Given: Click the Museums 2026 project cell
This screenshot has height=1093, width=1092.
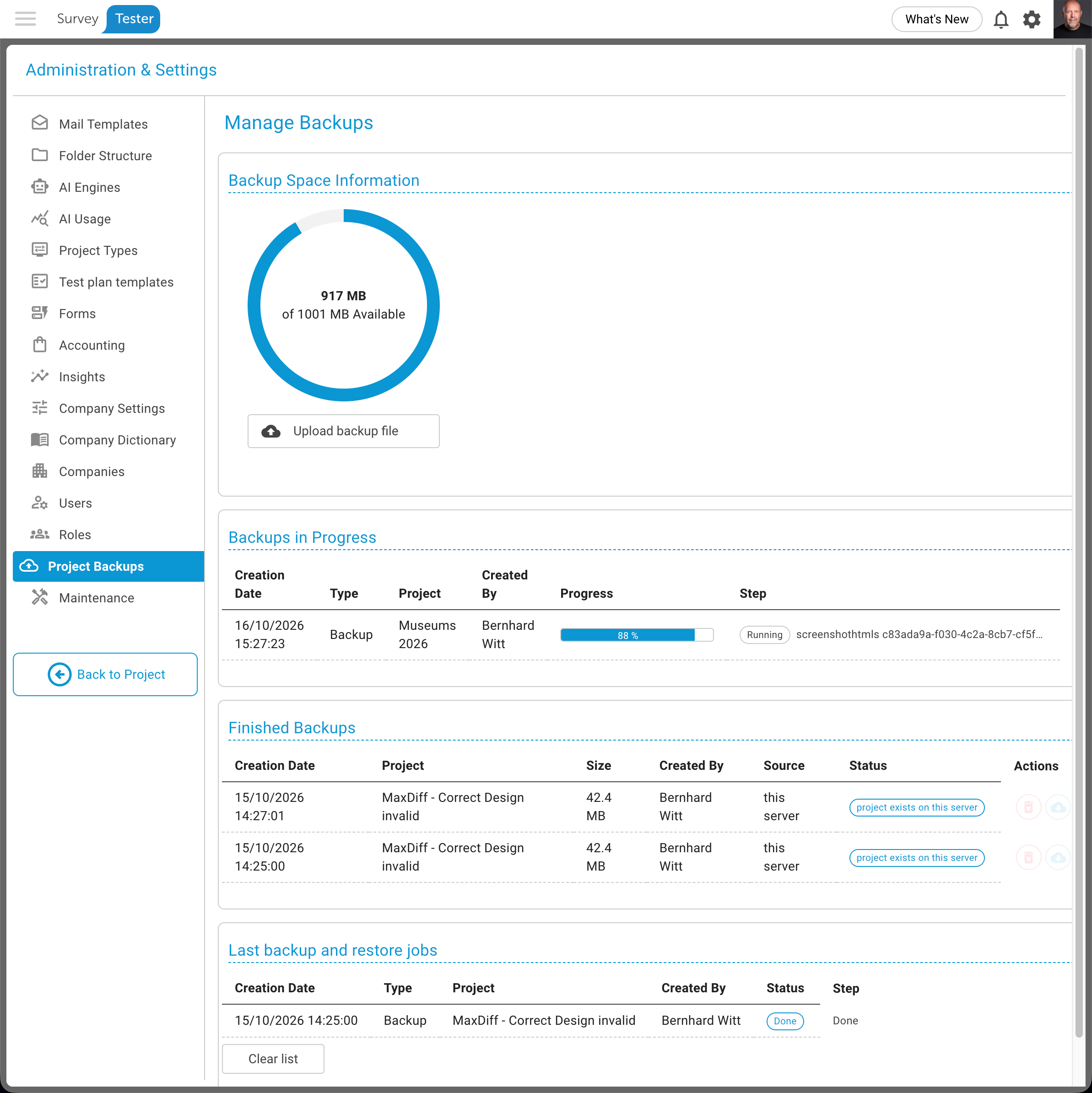Looking at the screenshot, I should (427, 634).
